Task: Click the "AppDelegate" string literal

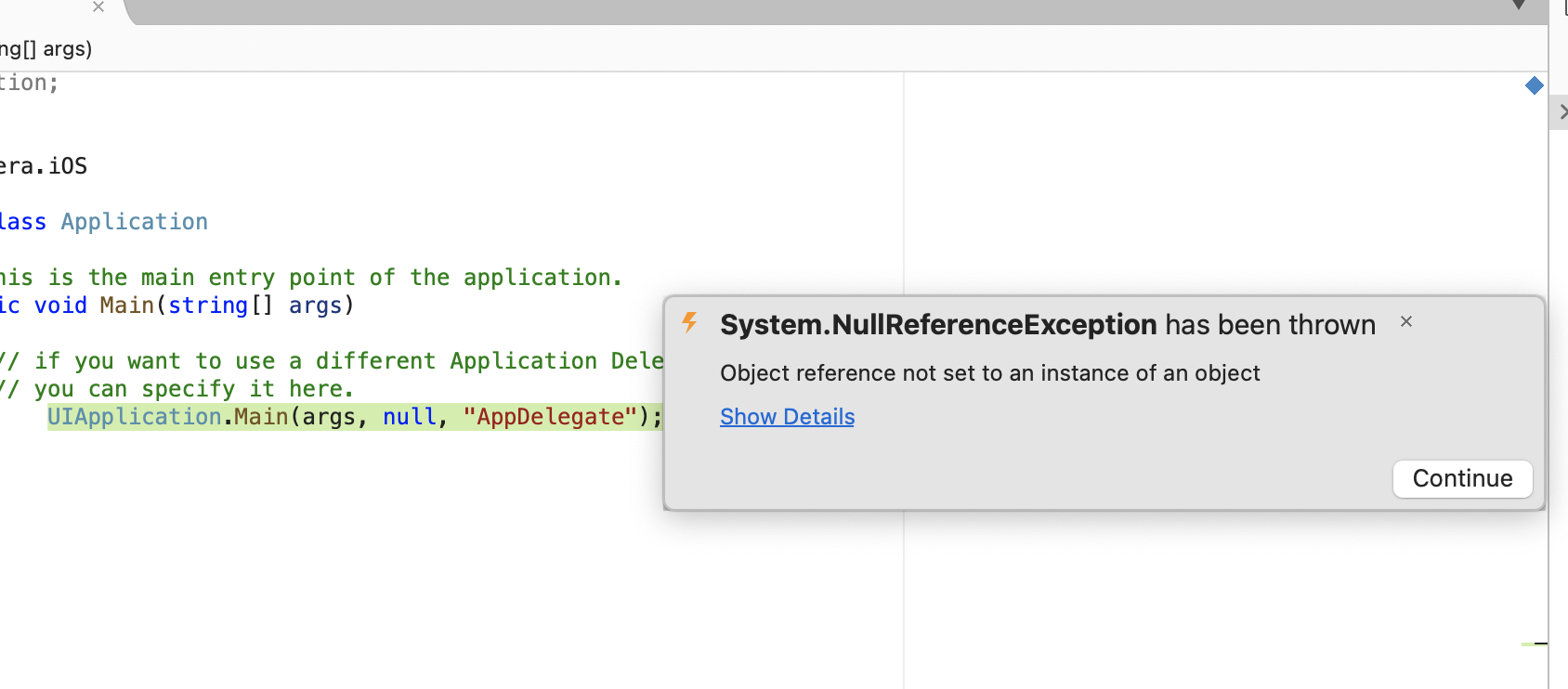Action: pyautogui.click(x=550, y=417)
